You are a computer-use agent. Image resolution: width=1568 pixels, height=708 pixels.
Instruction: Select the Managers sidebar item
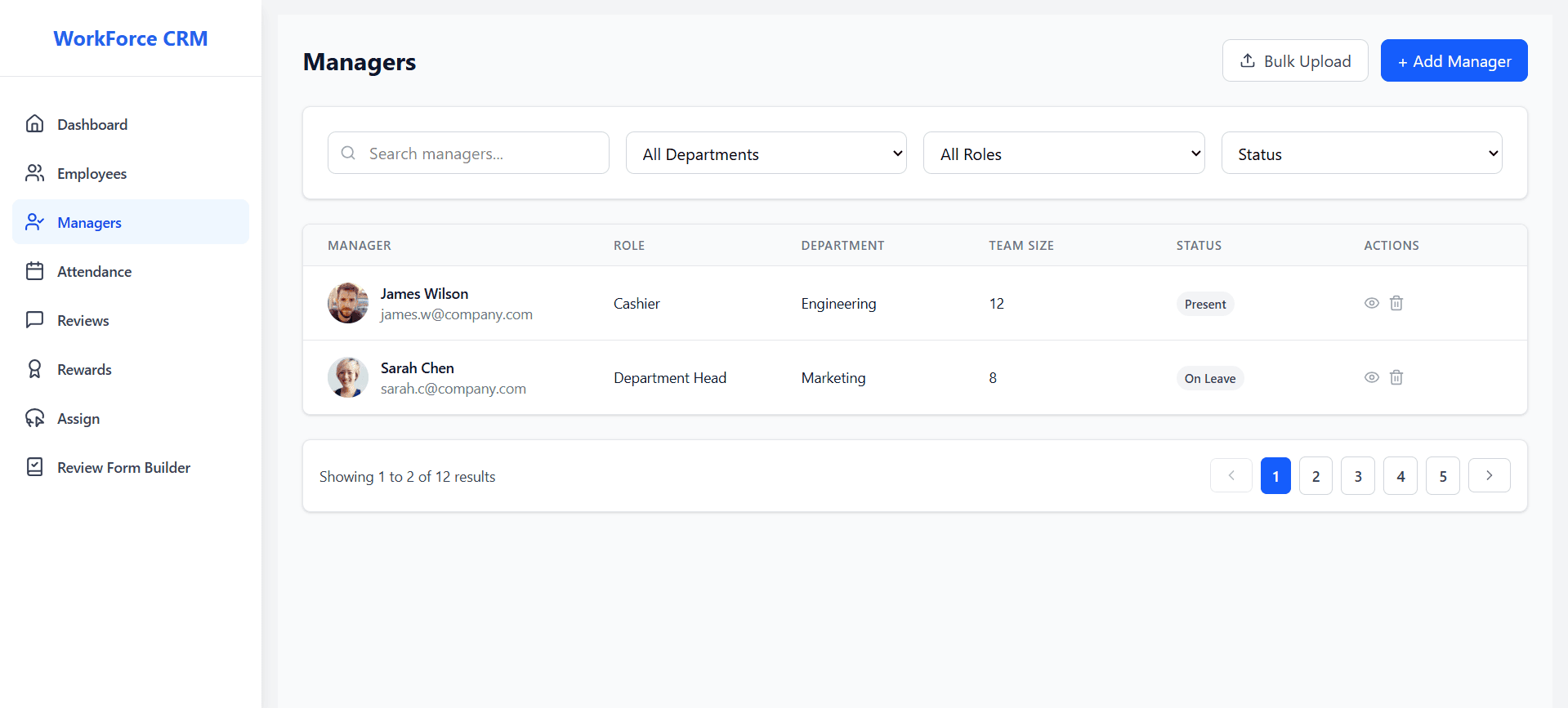point(90,222)
